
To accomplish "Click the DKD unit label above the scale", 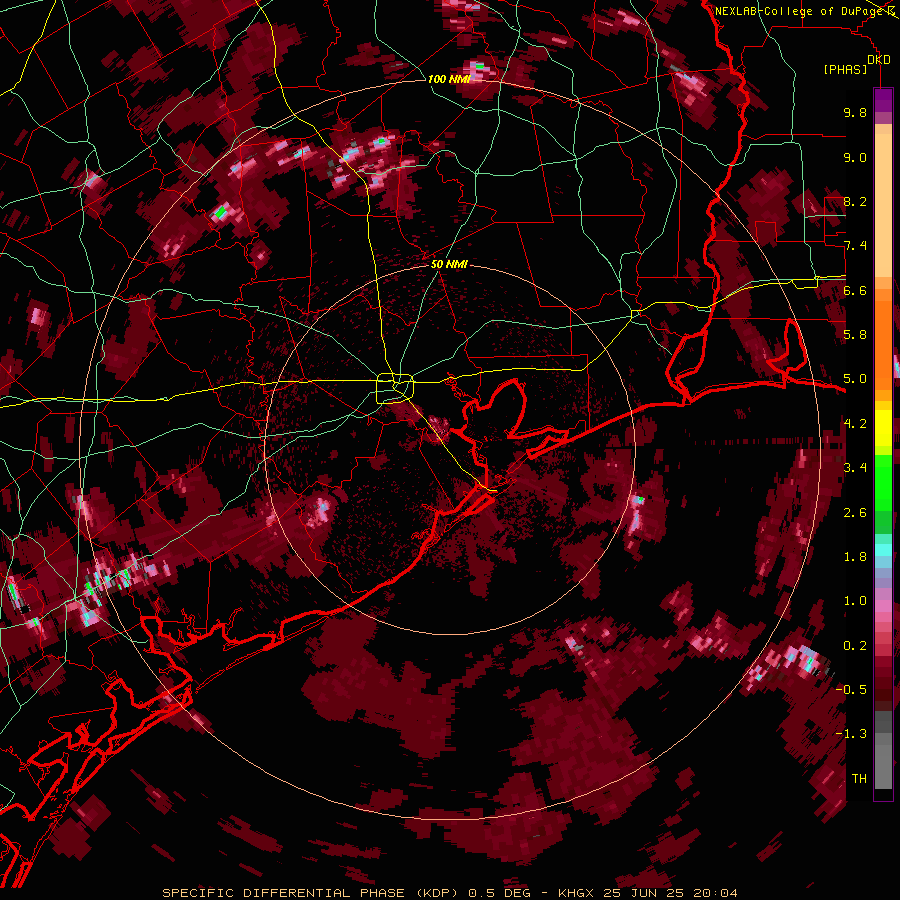I will (878, 59).
